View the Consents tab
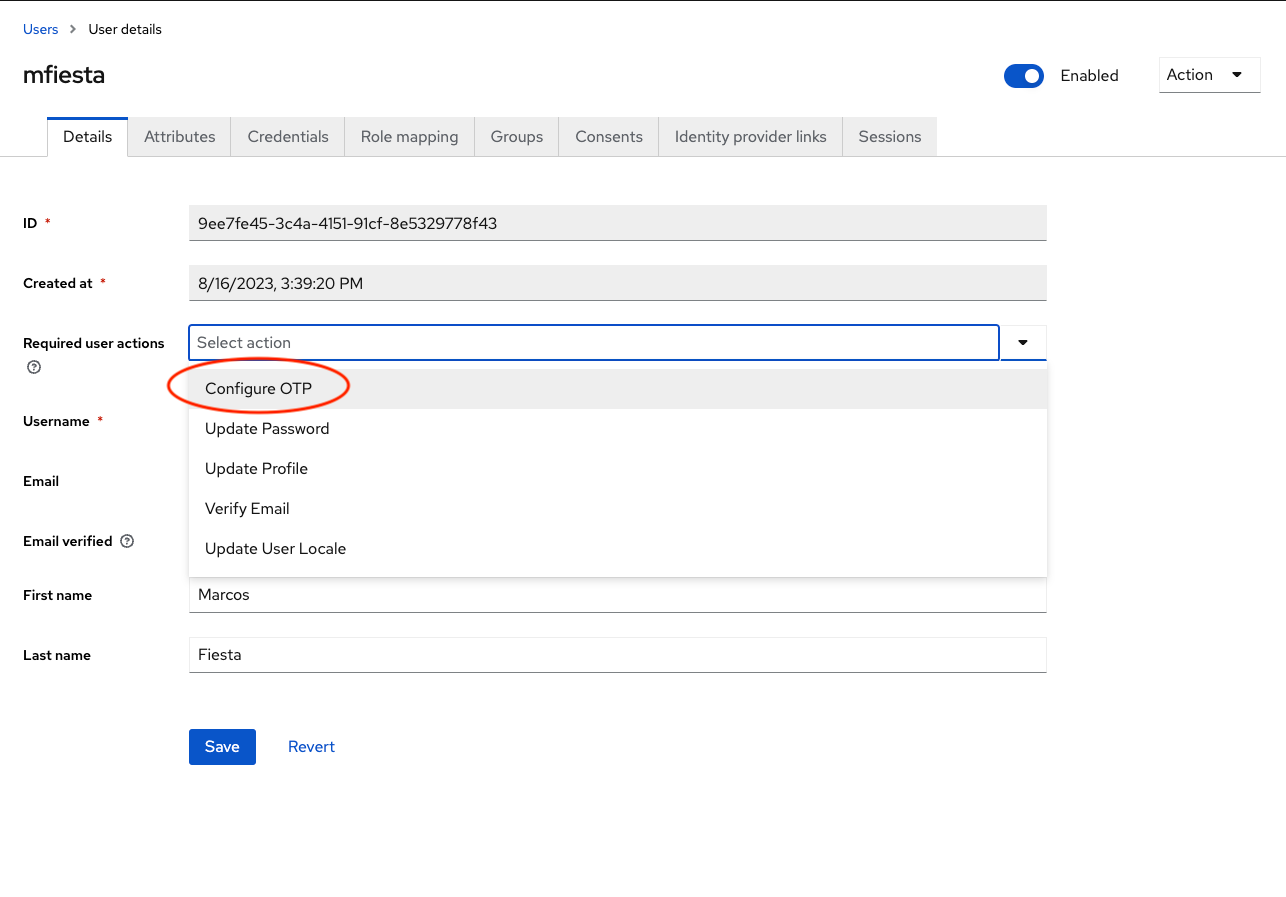The width and height of the screenshot is (1286, 897). point(608,137)
